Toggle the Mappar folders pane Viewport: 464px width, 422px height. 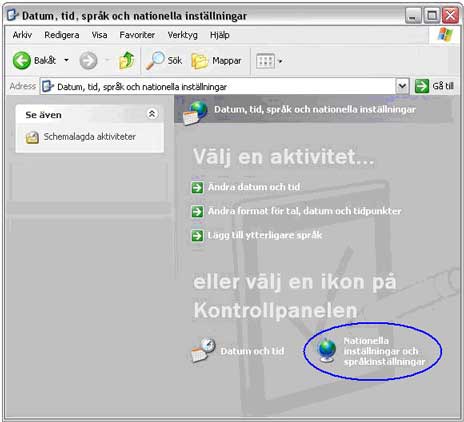coord(216,61)
